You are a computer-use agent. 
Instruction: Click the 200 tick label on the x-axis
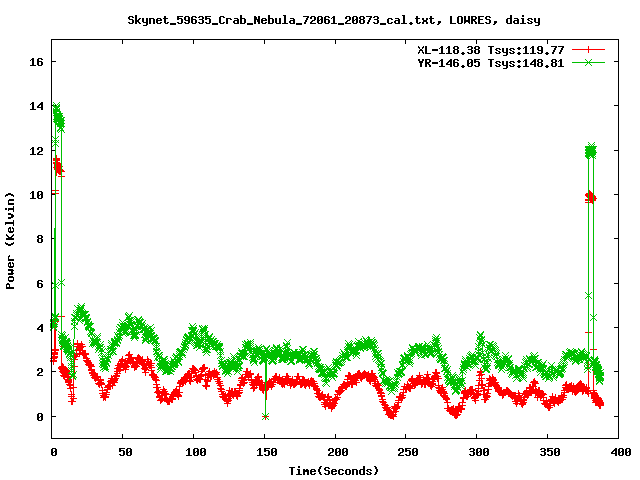[x=335, y=453]
